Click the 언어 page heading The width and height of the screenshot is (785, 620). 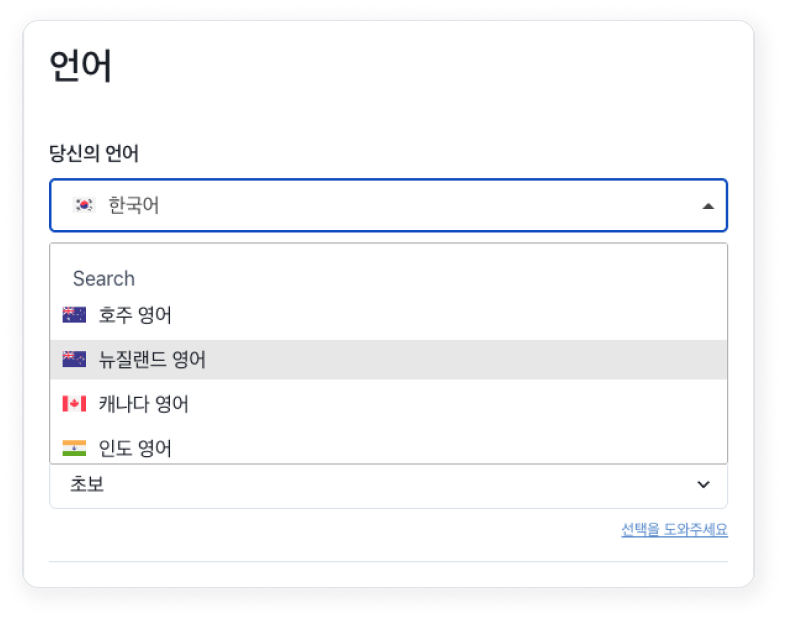tap(81, 67)
